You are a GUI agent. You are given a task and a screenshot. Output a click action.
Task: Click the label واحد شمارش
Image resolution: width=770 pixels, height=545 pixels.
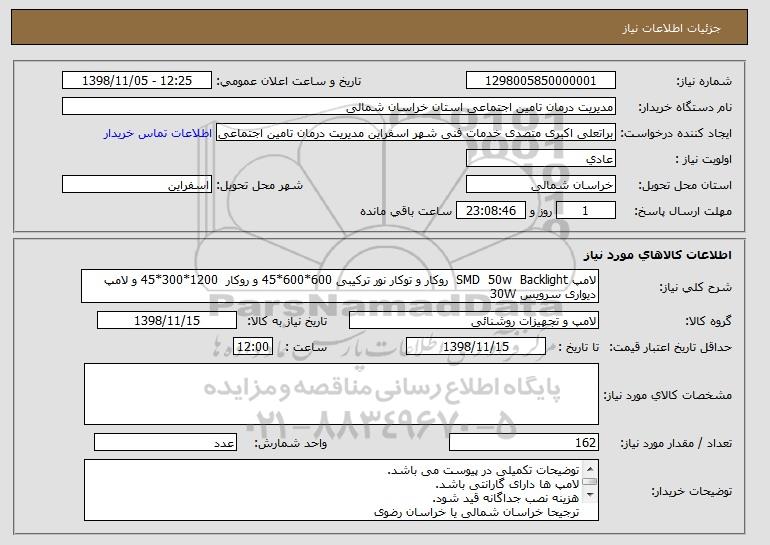pos(290,443)
